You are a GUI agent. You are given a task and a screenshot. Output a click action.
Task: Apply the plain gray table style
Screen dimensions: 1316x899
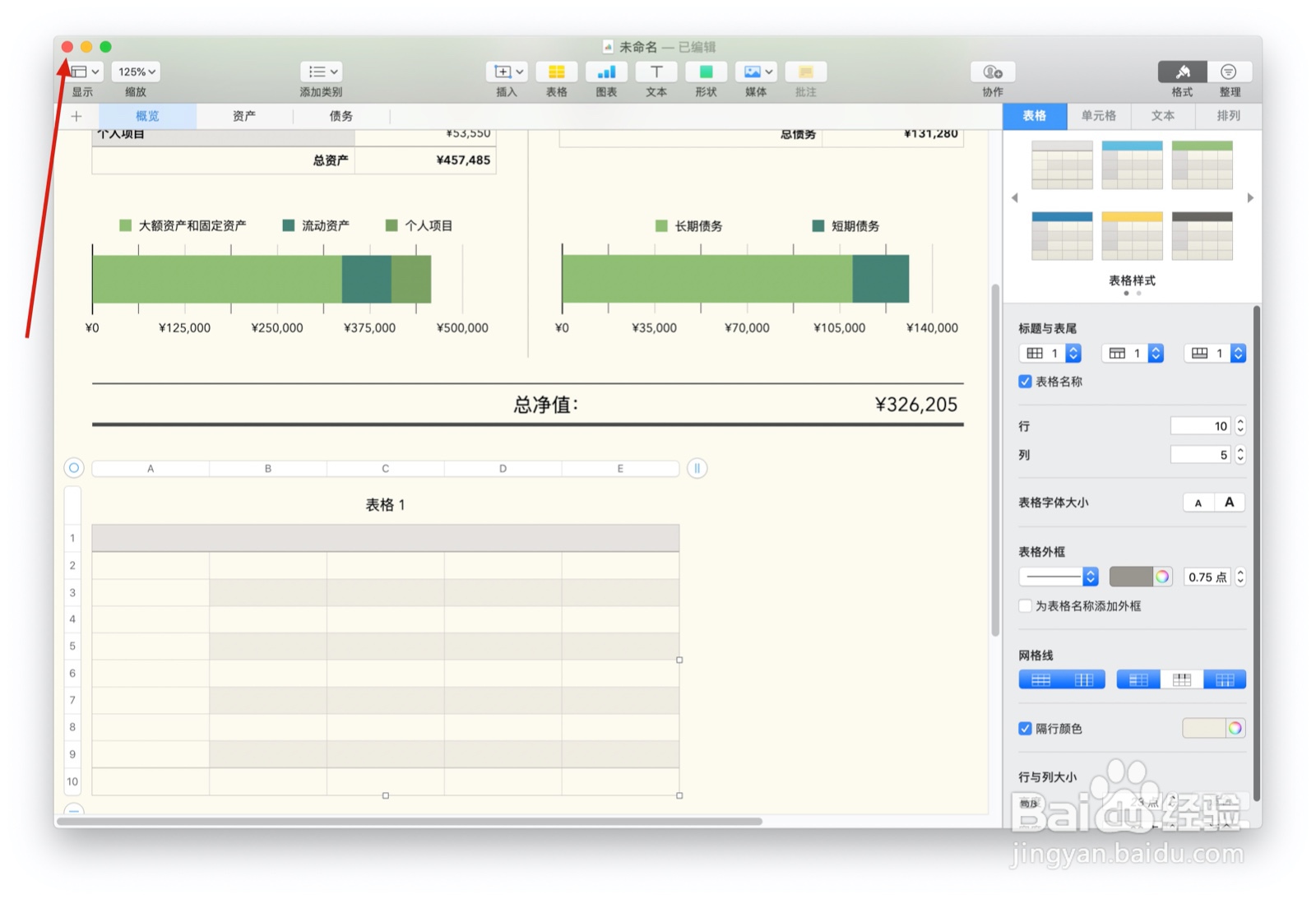point(1062,165)
